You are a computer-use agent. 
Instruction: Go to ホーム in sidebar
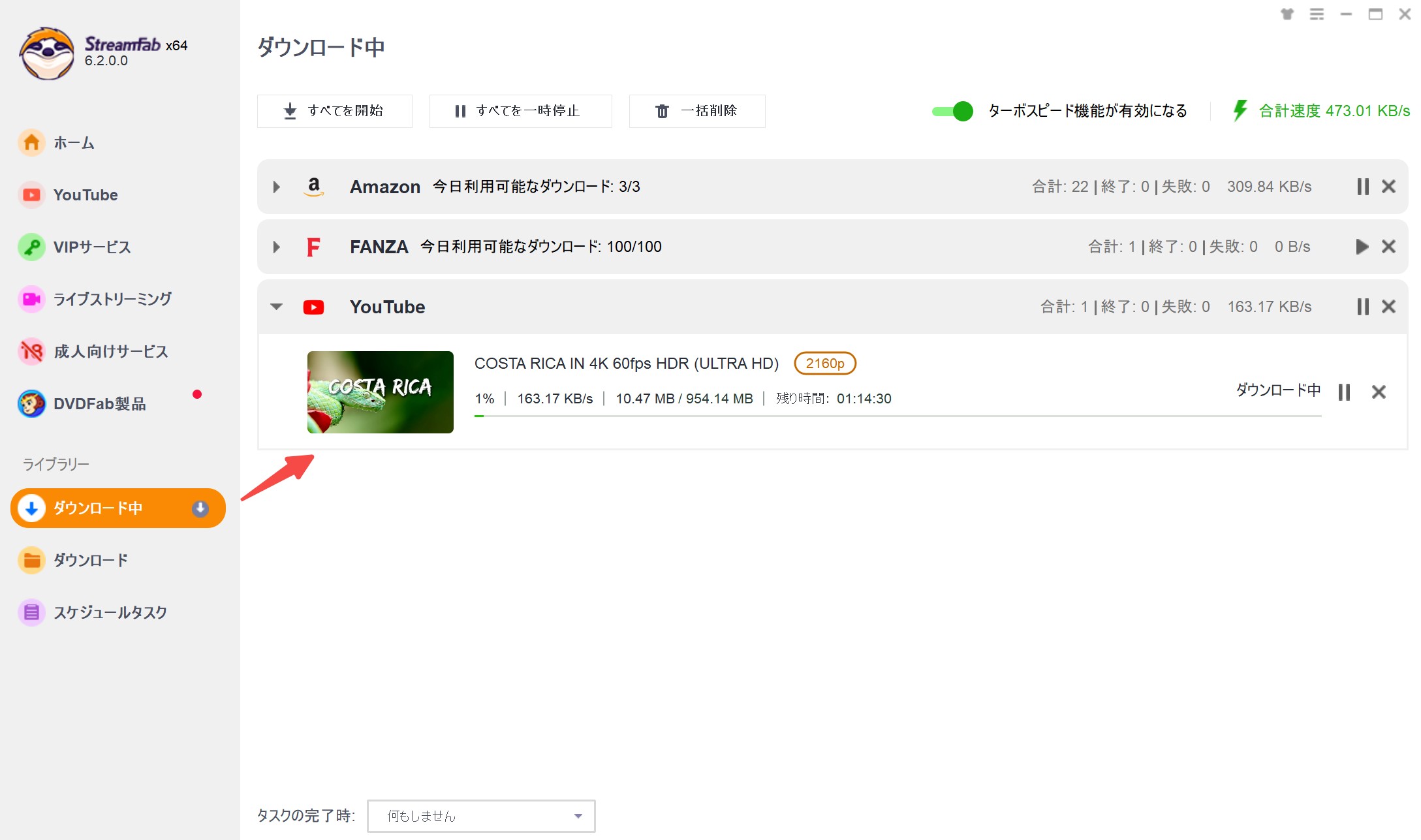74,142
